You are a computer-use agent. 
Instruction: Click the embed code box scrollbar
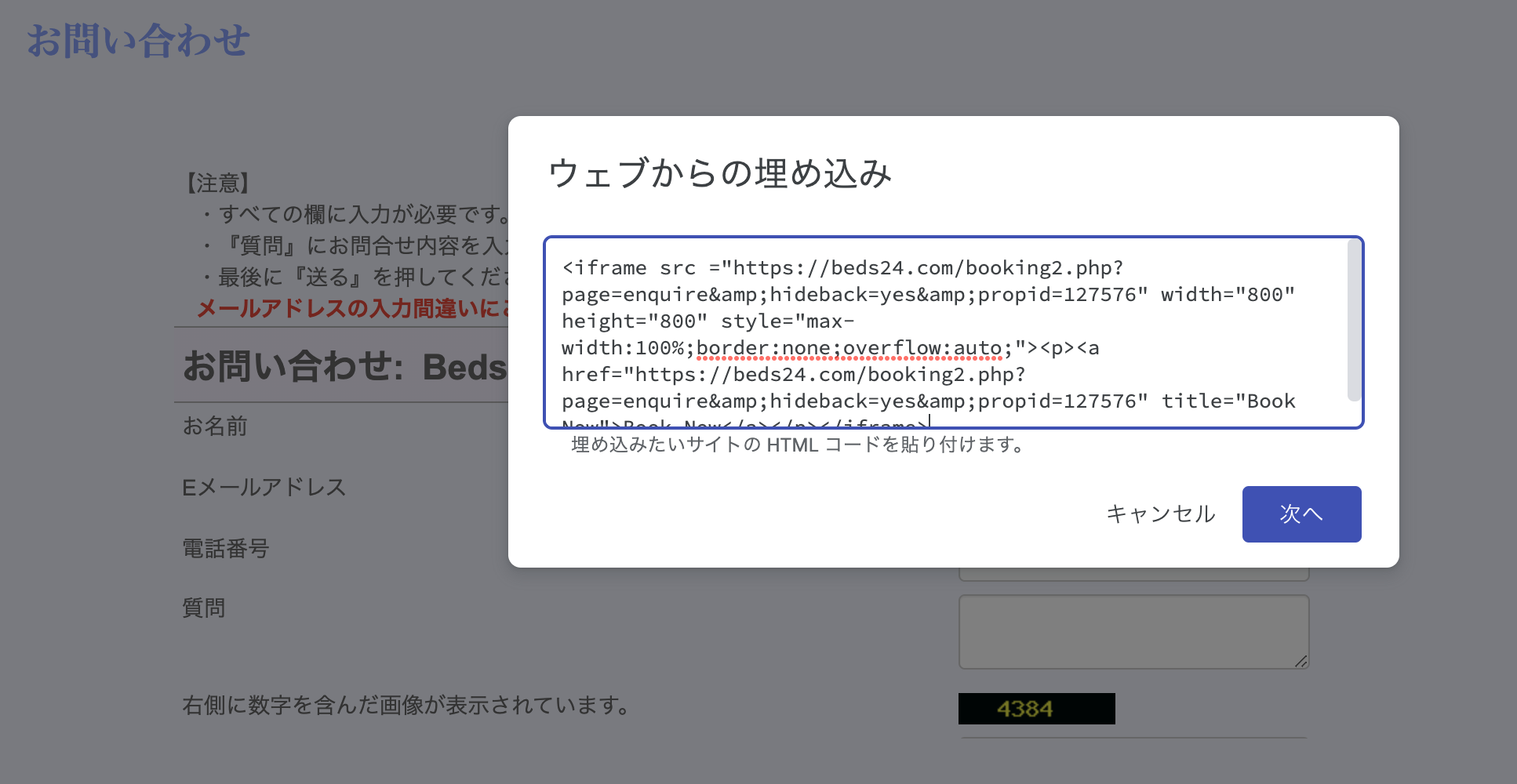click(x=1354, y=321)
